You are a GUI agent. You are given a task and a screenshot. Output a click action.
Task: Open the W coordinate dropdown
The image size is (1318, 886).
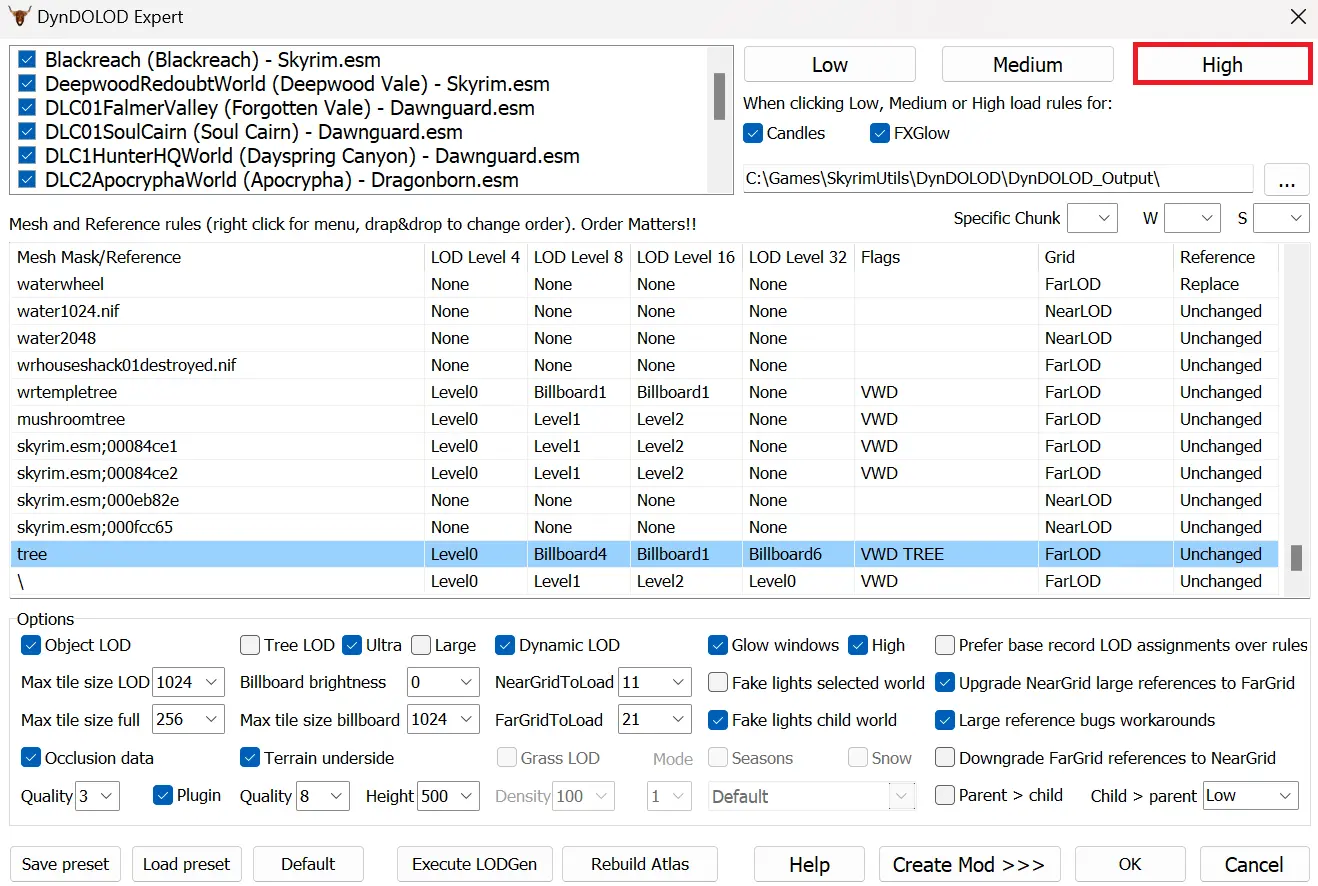(1192, 218)
